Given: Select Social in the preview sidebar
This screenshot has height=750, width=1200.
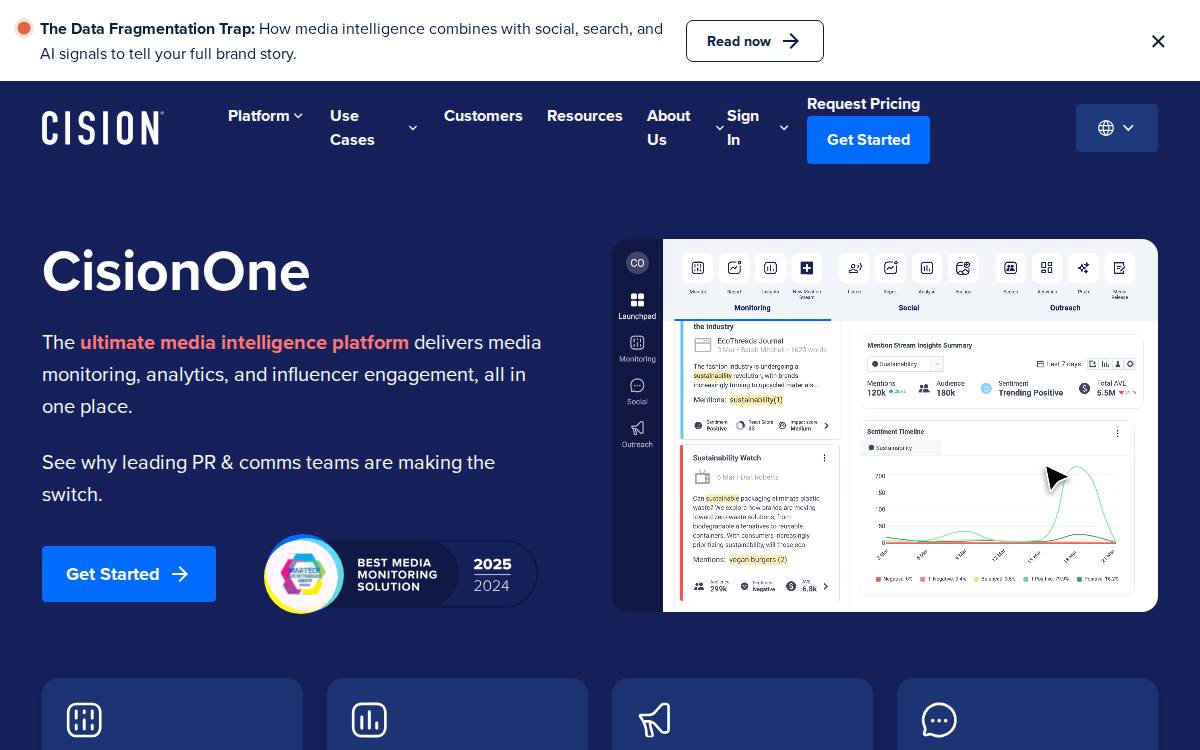Looking at the screenshot, I should [x=637, y=392].
